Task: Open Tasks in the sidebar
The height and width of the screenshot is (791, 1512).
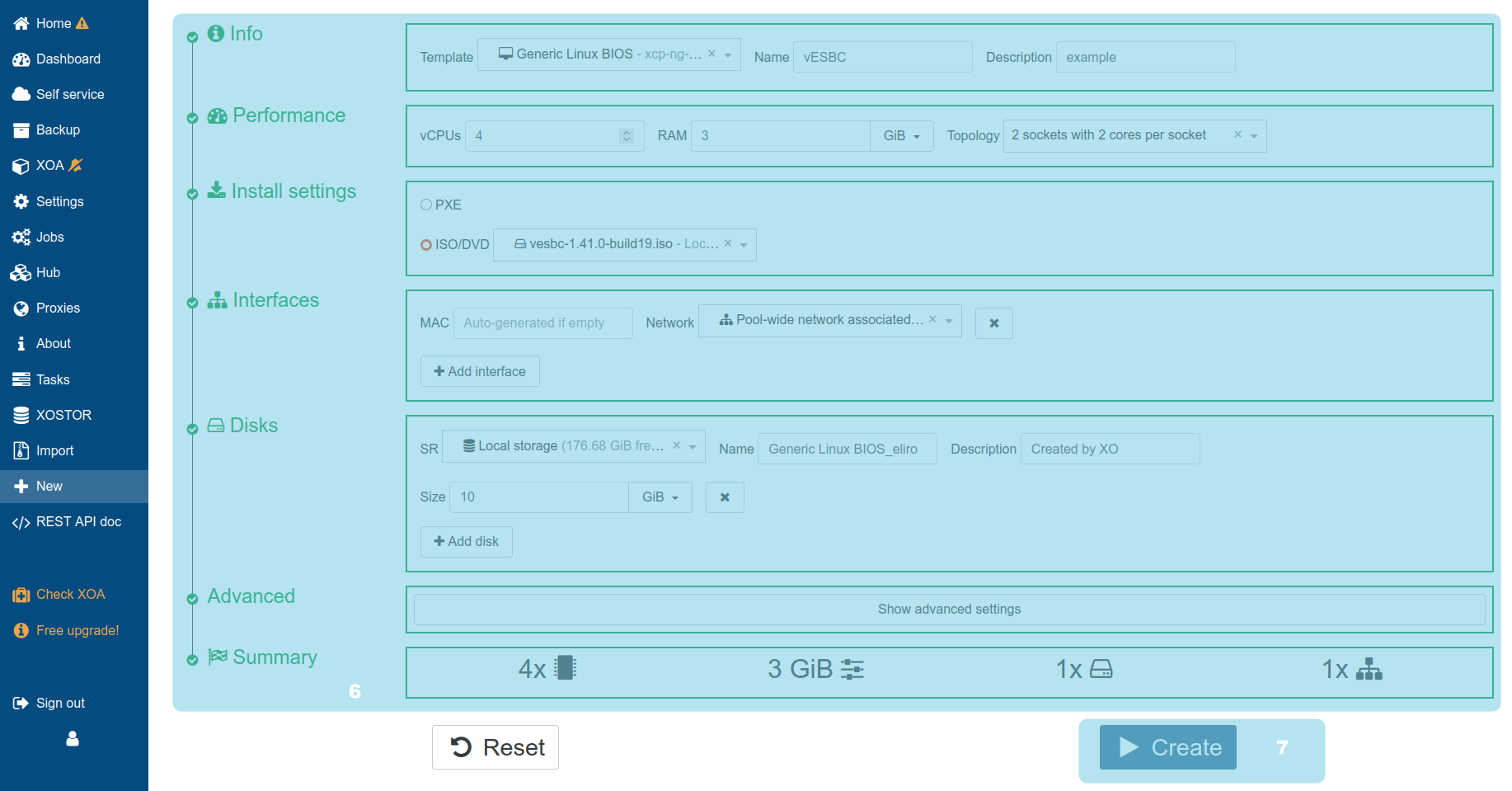Action: coord(74,379)
